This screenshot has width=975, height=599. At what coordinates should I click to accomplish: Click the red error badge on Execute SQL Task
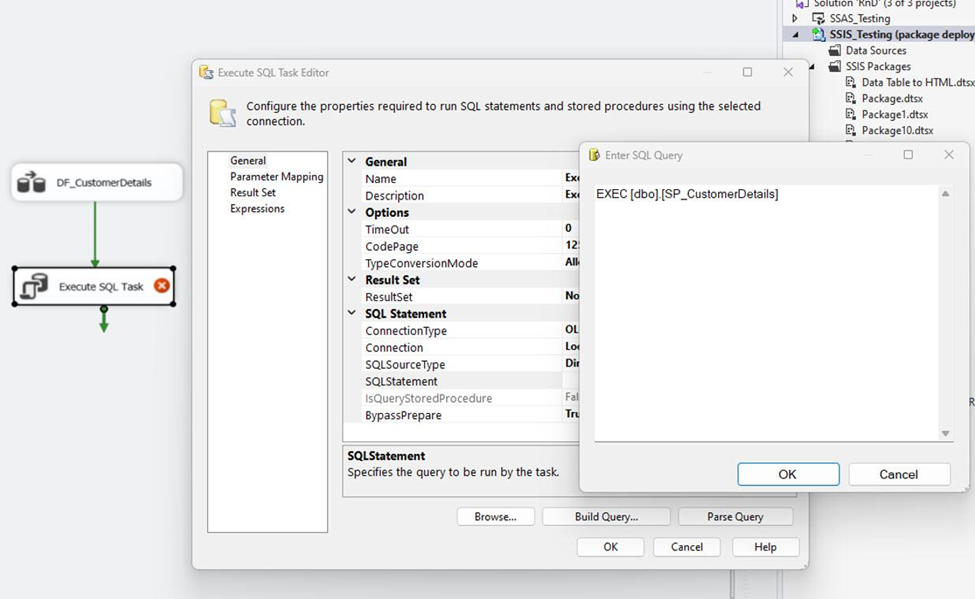tap(160, 284)
